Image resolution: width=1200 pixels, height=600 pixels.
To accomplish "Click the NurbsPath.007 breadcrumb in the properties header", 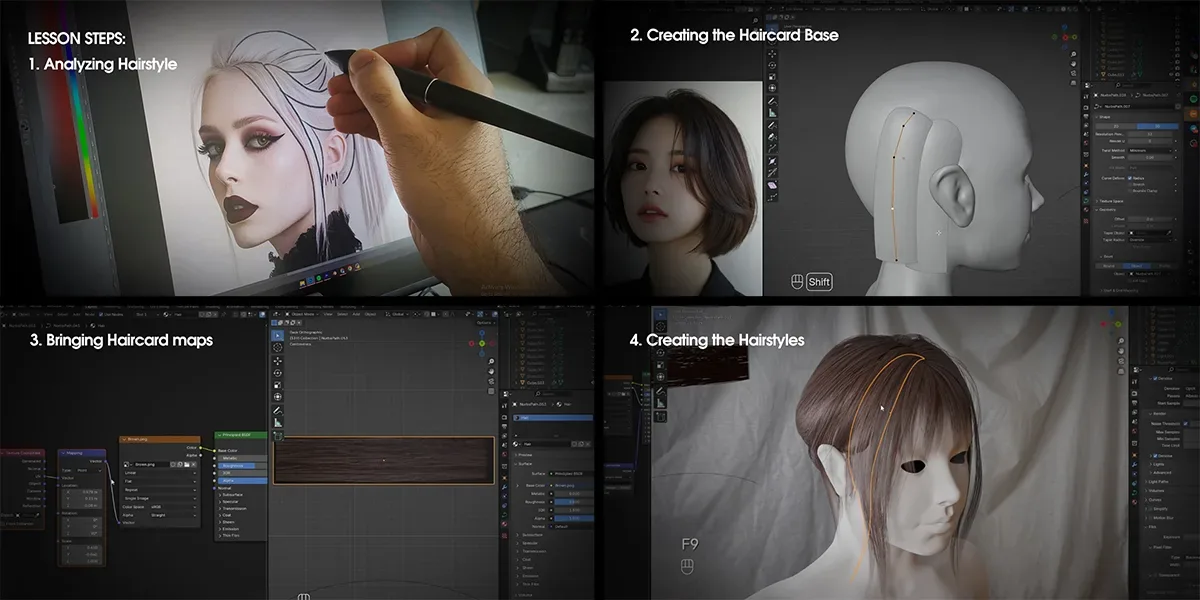I will tap(1154, 95).
